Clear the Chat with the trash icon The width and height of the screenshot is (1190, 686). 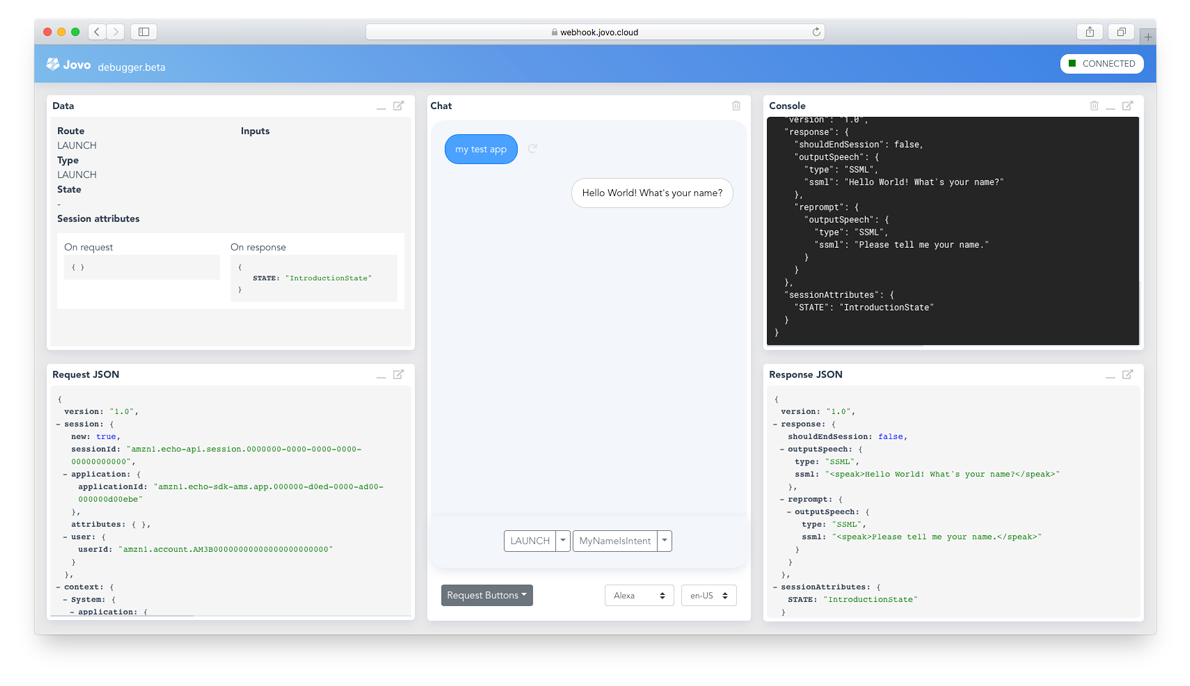point(736,105)
